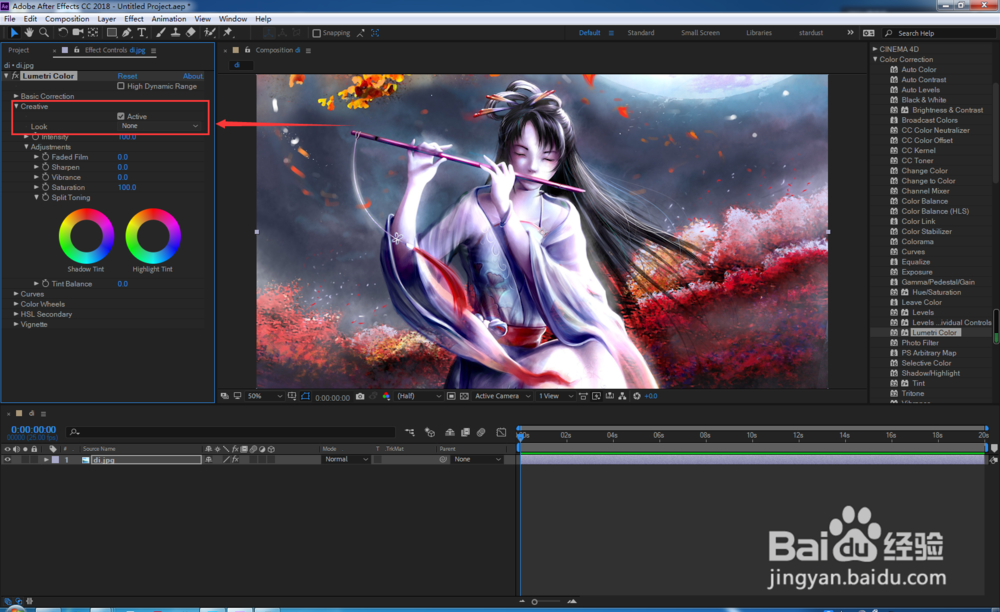1000x612 pixels.
Task: Collapse the Creative section
Action: (x=16, y=106)
